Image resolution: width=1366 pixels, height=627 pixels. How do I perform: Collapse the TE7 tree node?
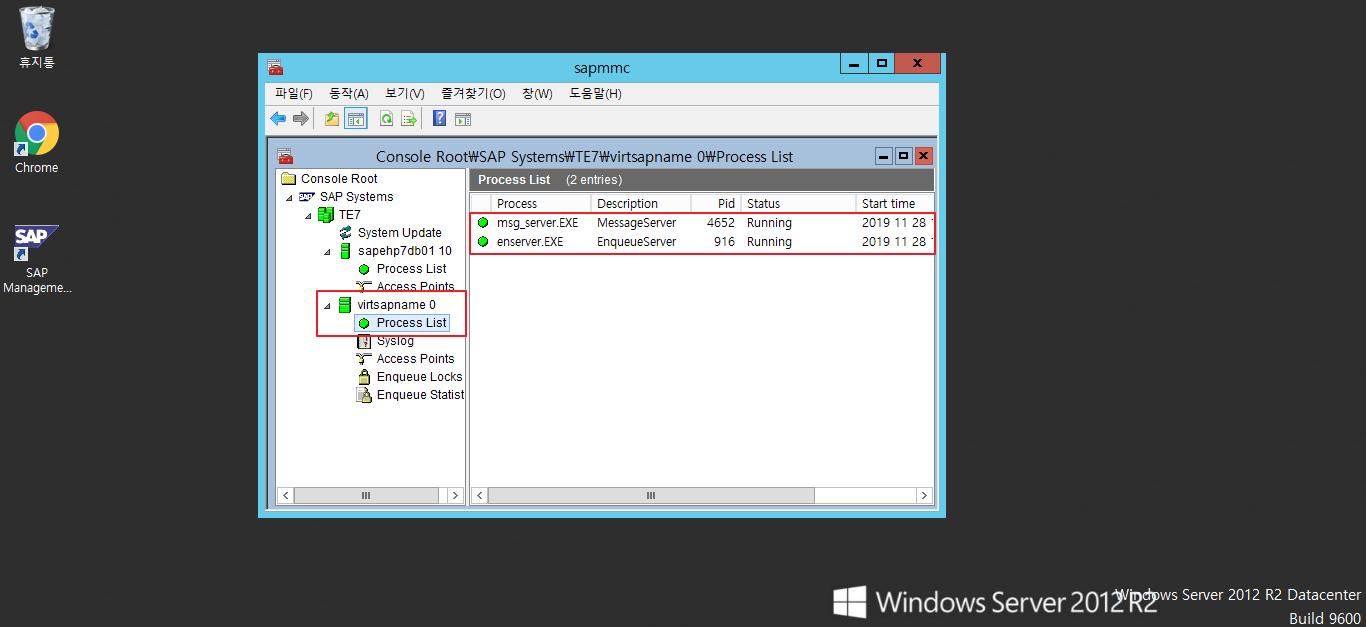(x=308, y=216)
